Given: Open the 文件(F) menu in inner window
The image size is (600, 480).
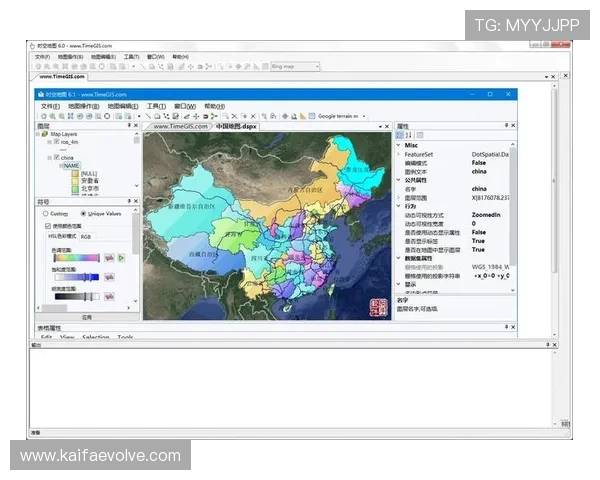Looking at the screenshot, I should (x=50, y=106).
